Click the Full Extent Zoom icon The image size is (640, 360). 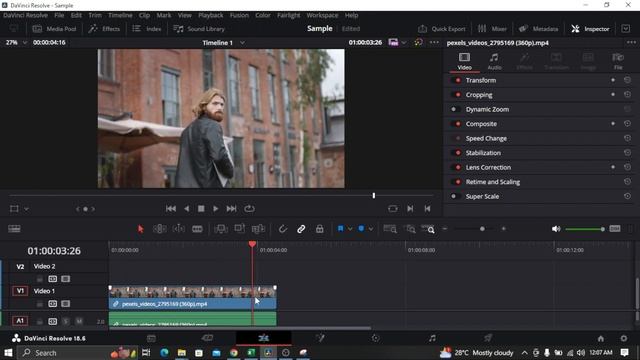(390, 229)
